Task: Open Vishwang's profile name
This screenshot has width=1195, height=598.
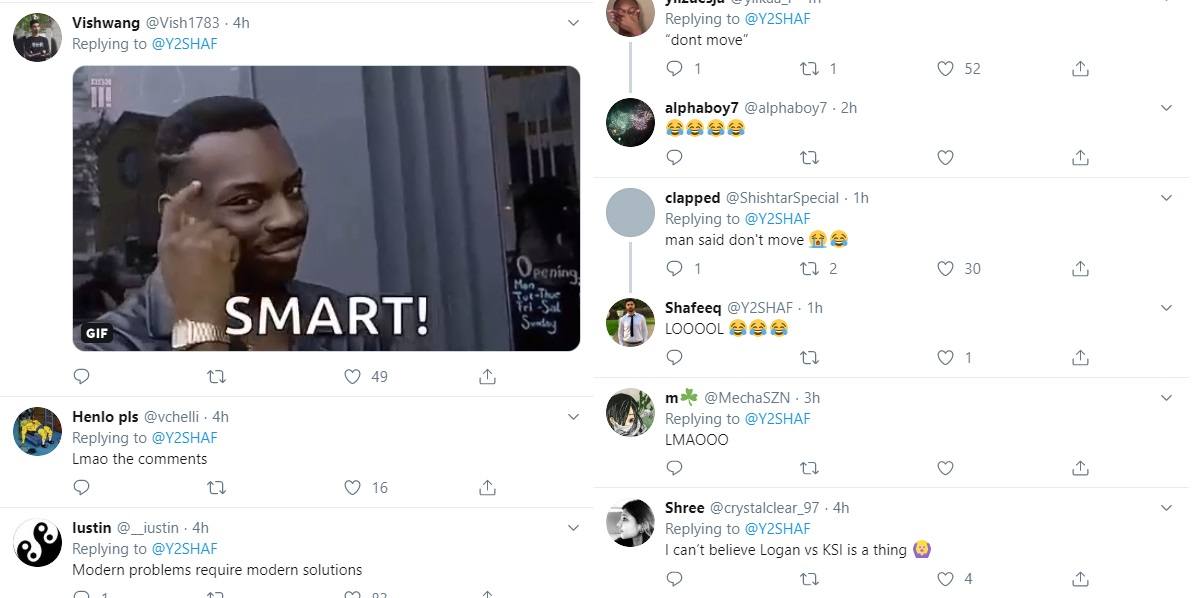Action: pos(106,23)
